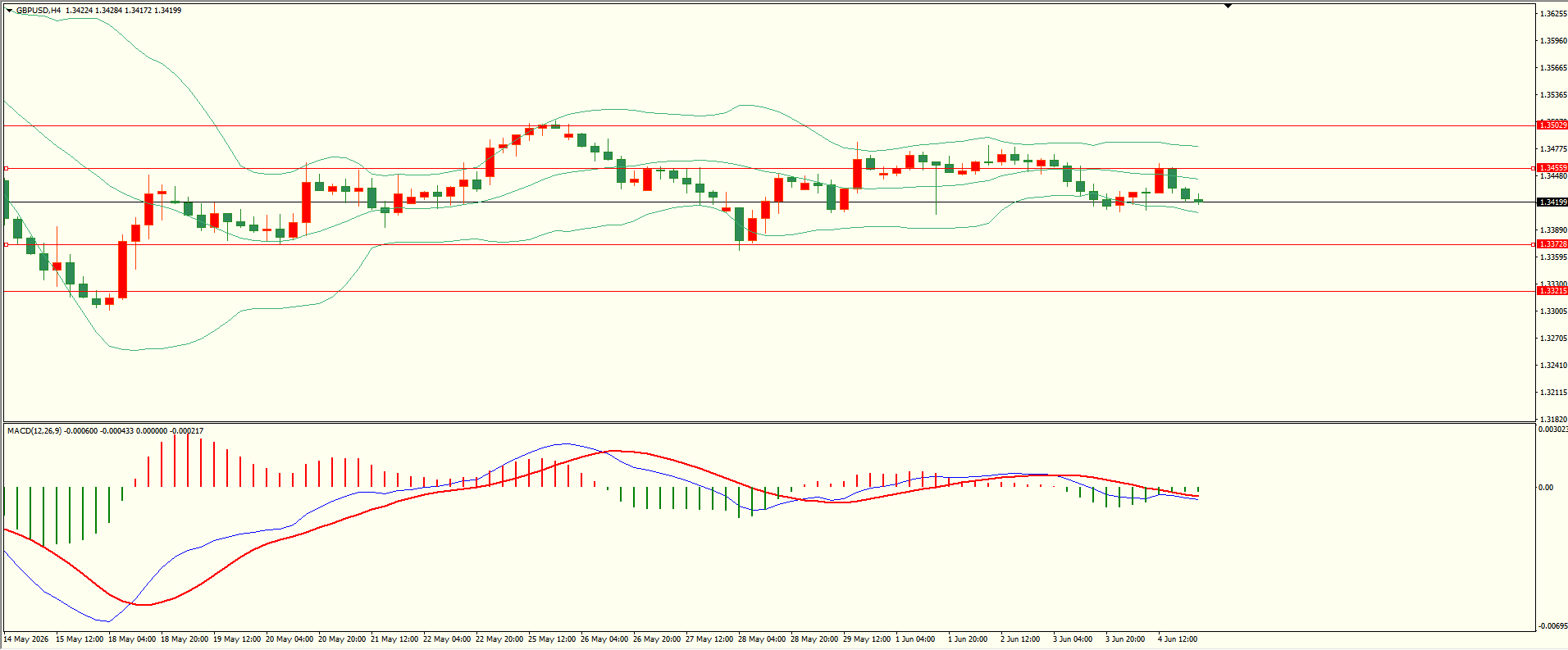This screenshot has width=1568, height=650.
Task: Select the left handle of the 1.34559 line
Action: pyautogui.click(x=6, y=168)
